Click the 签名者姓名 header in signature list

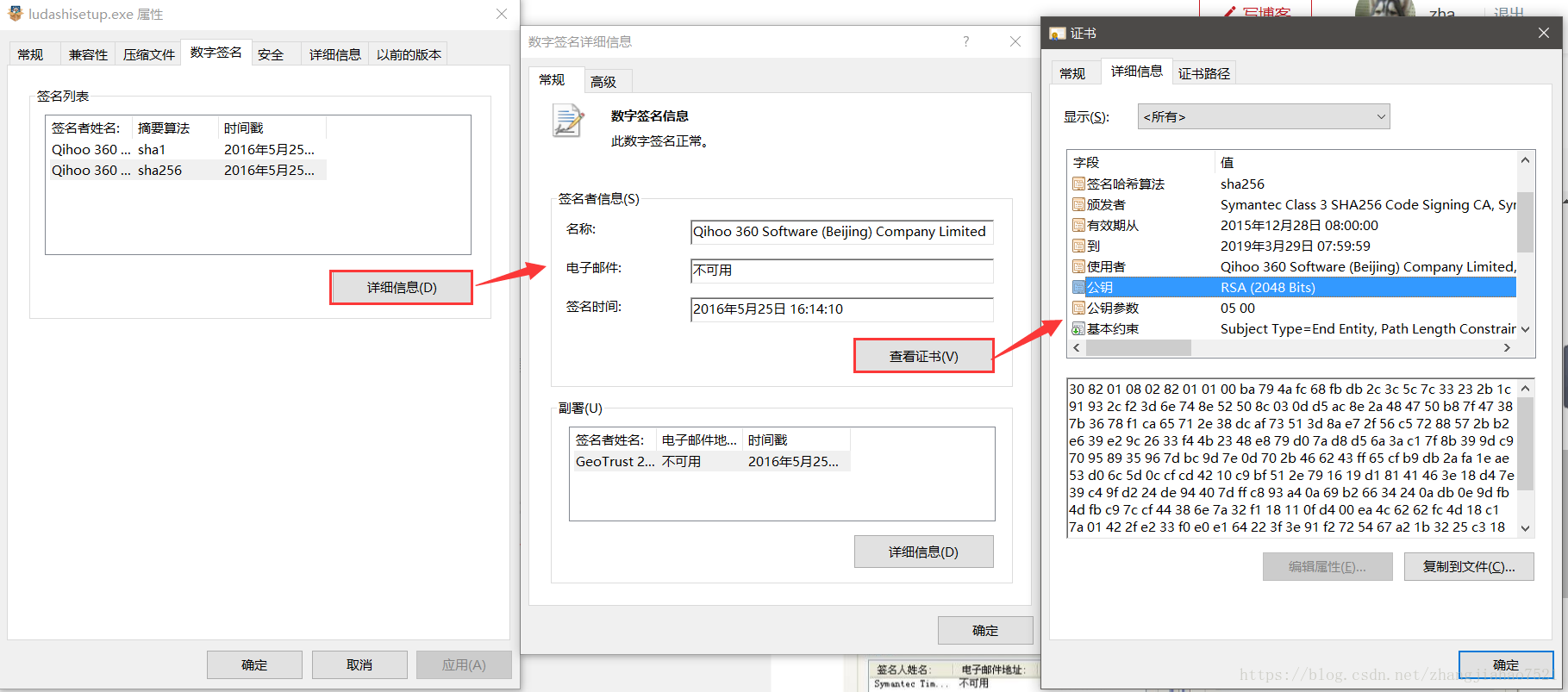pos(89,128)
